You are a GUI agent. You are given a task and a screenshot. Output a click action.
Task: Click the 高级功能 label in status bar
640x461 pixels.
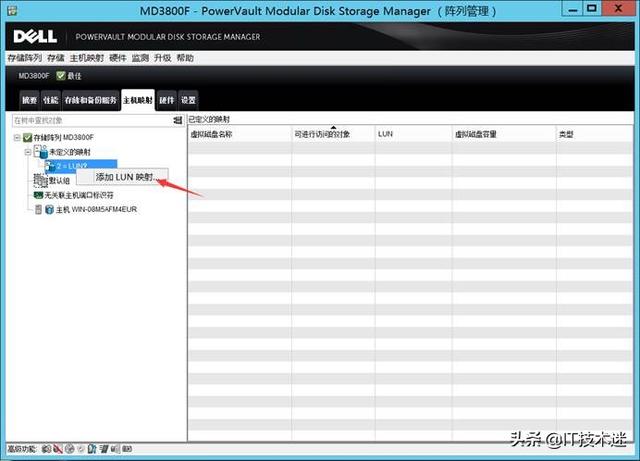click(22, 449)
